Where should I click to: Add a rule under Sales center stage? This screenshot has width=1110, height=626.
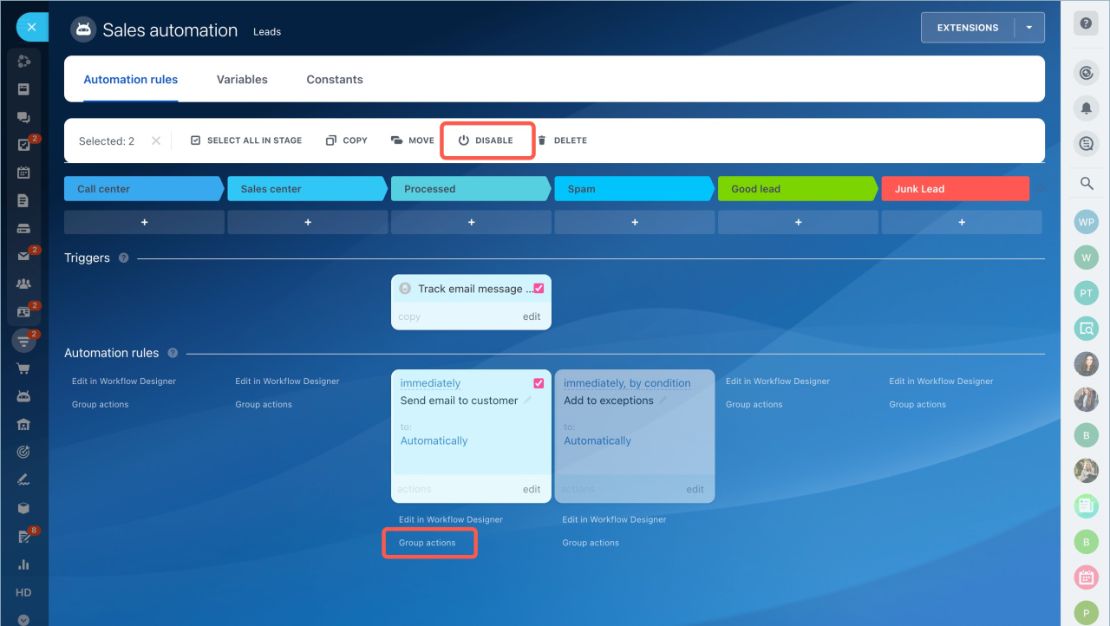(308, 222)
